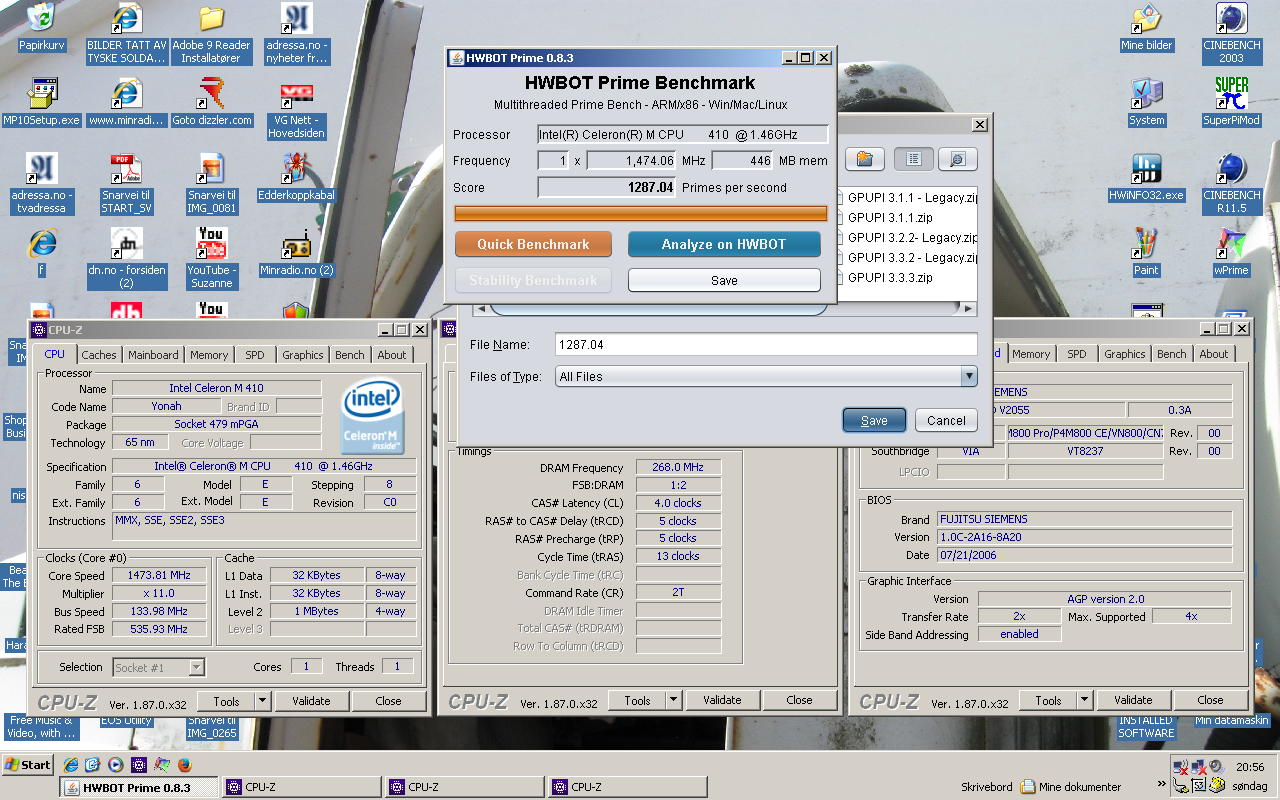Launch Internet Explorer from quick launch

(x=71, y=765)
